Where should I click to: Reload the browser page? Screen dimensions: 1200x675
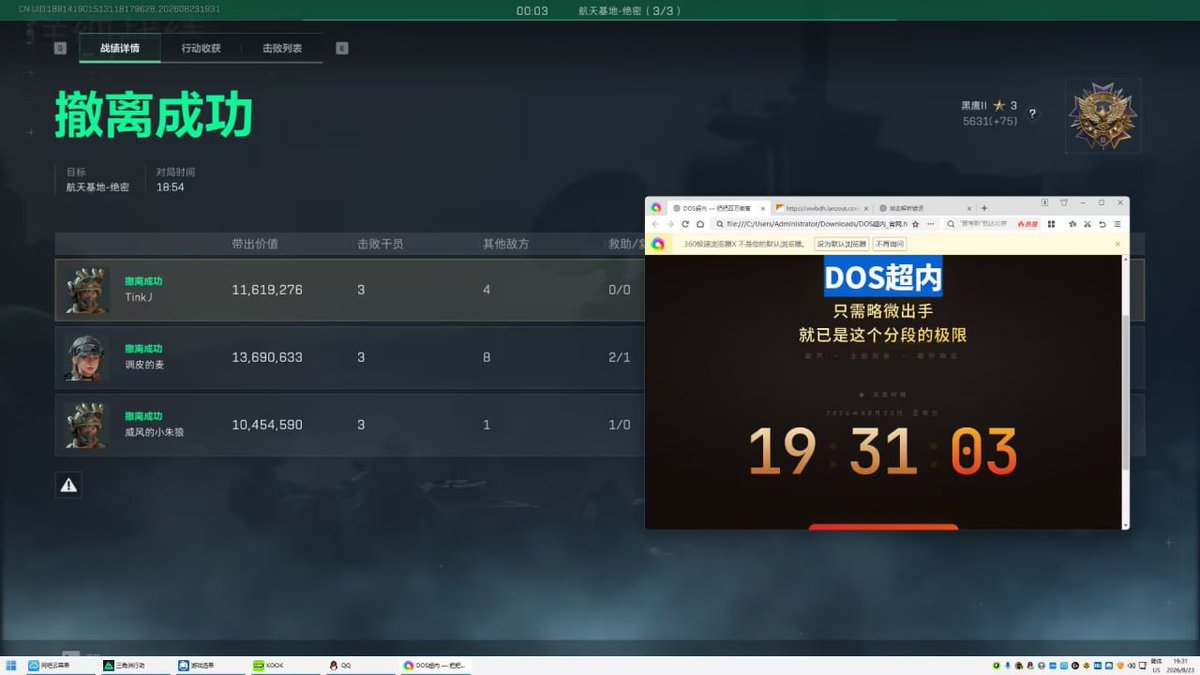coord(685,224)
